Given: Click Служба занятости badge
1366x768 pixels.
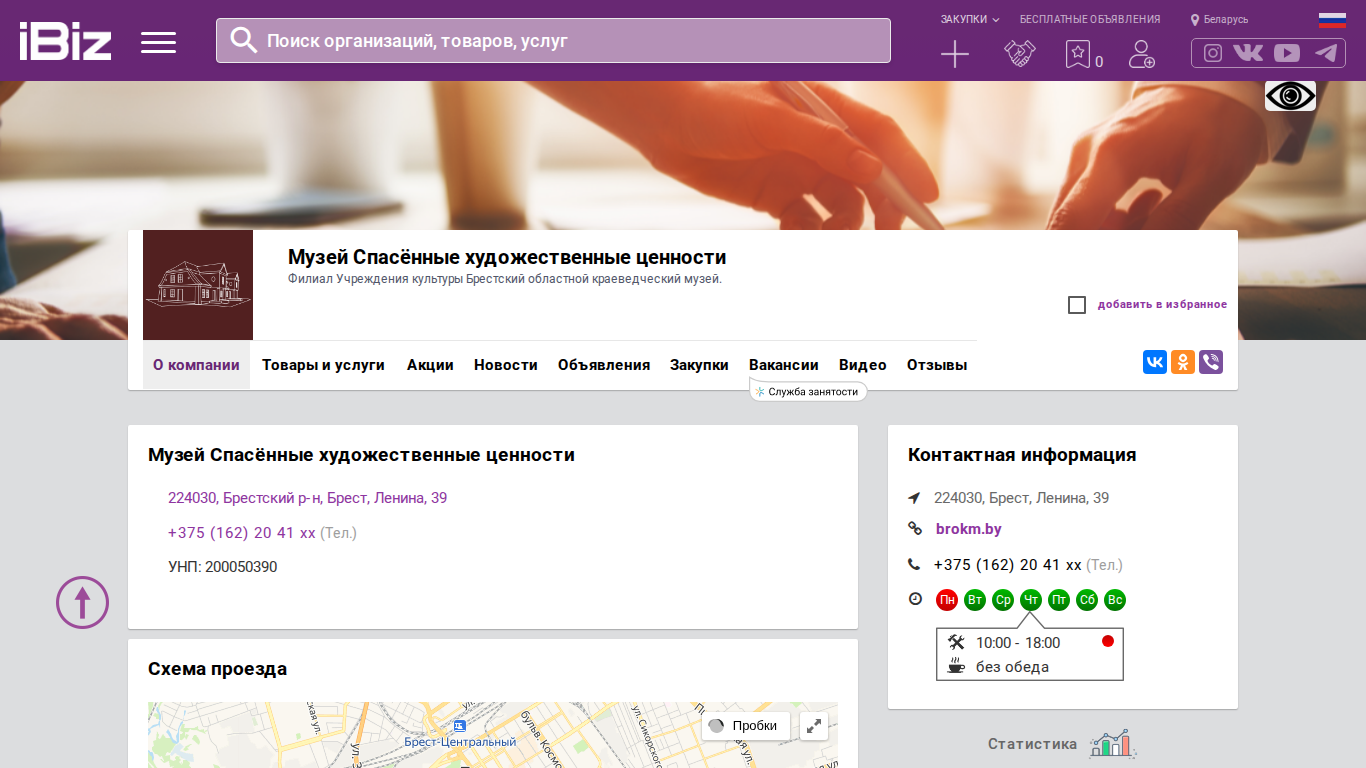Looking at the screenshot, I should [808, 391].
